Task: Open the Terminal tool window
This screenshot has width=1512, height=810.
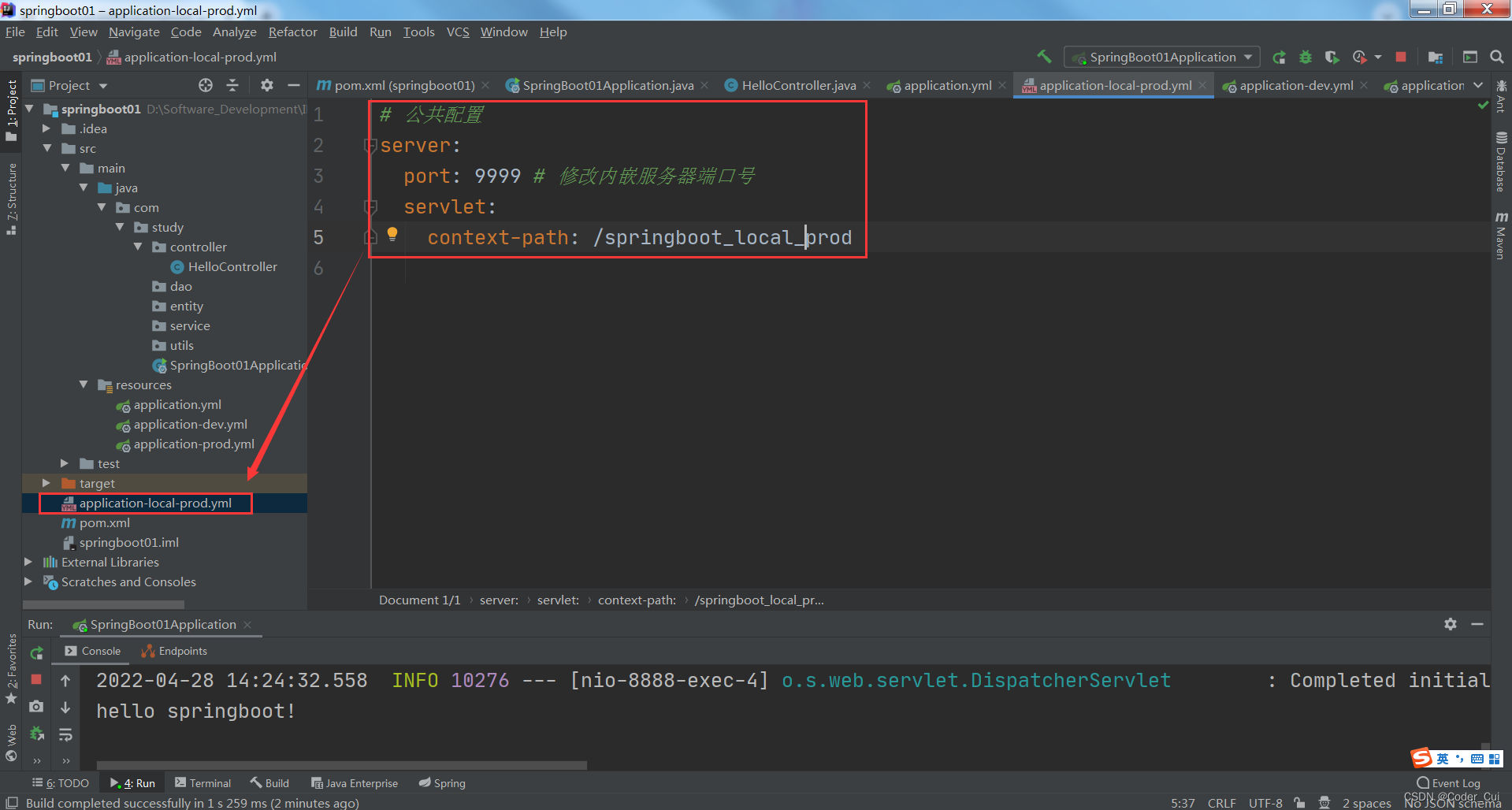Action: (x=203, y=783)
